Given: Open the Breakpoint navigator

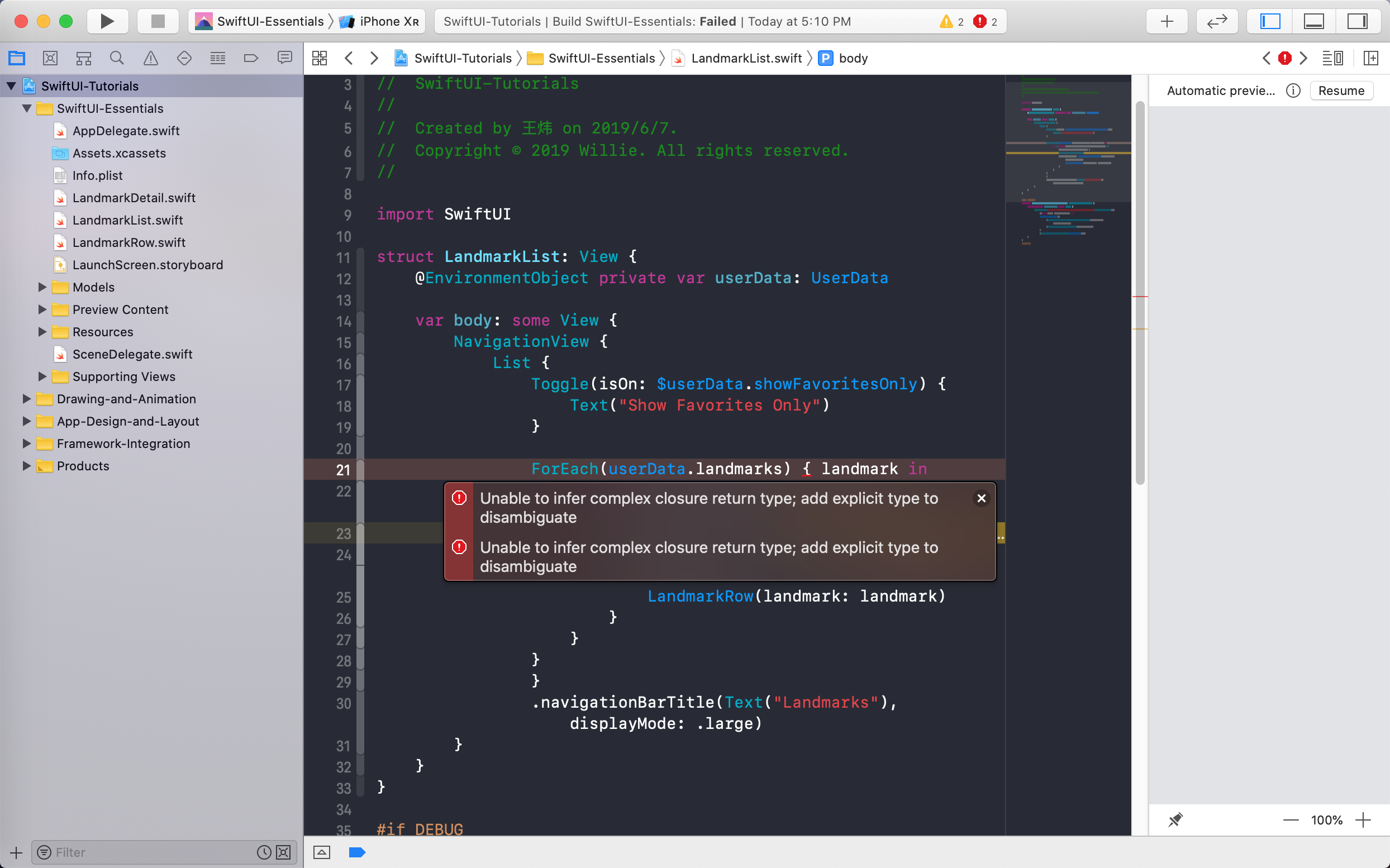Looking at the screenshot, I should [251, 58].
